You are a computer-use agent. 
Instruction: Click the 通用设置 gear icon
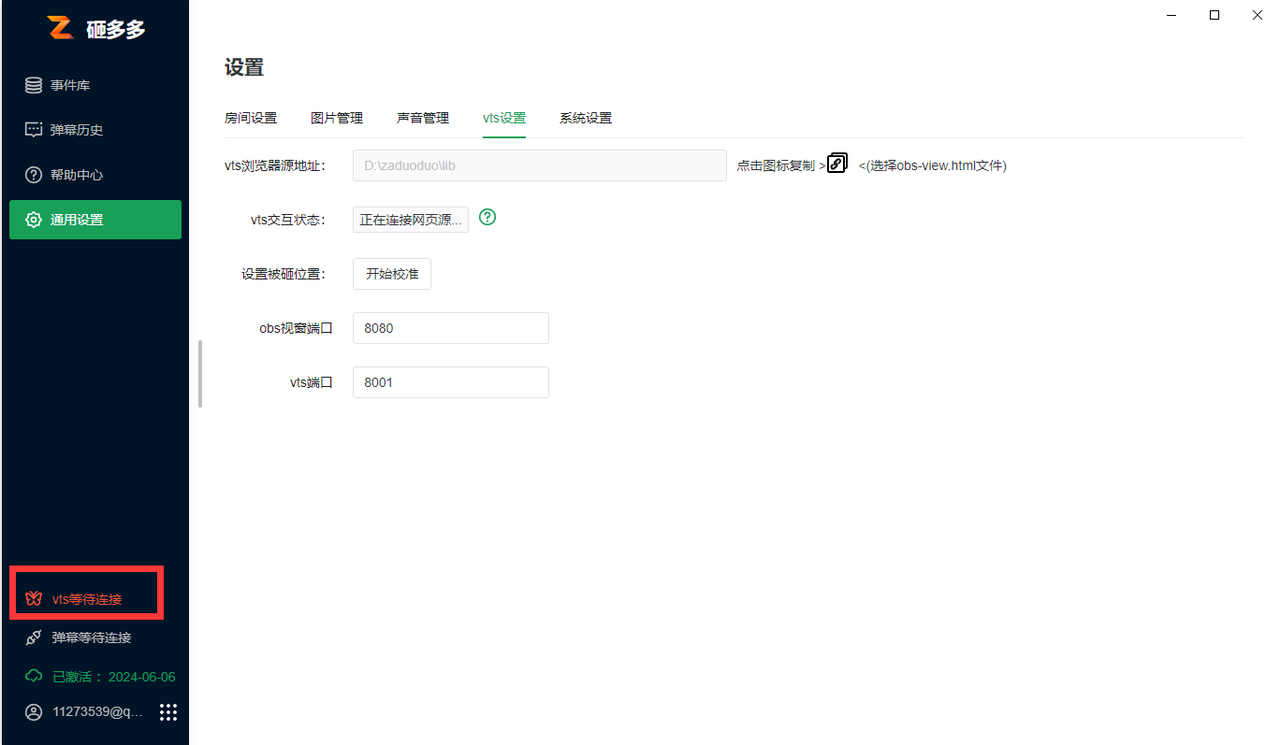pyautogui.click(x=34, y=220)
